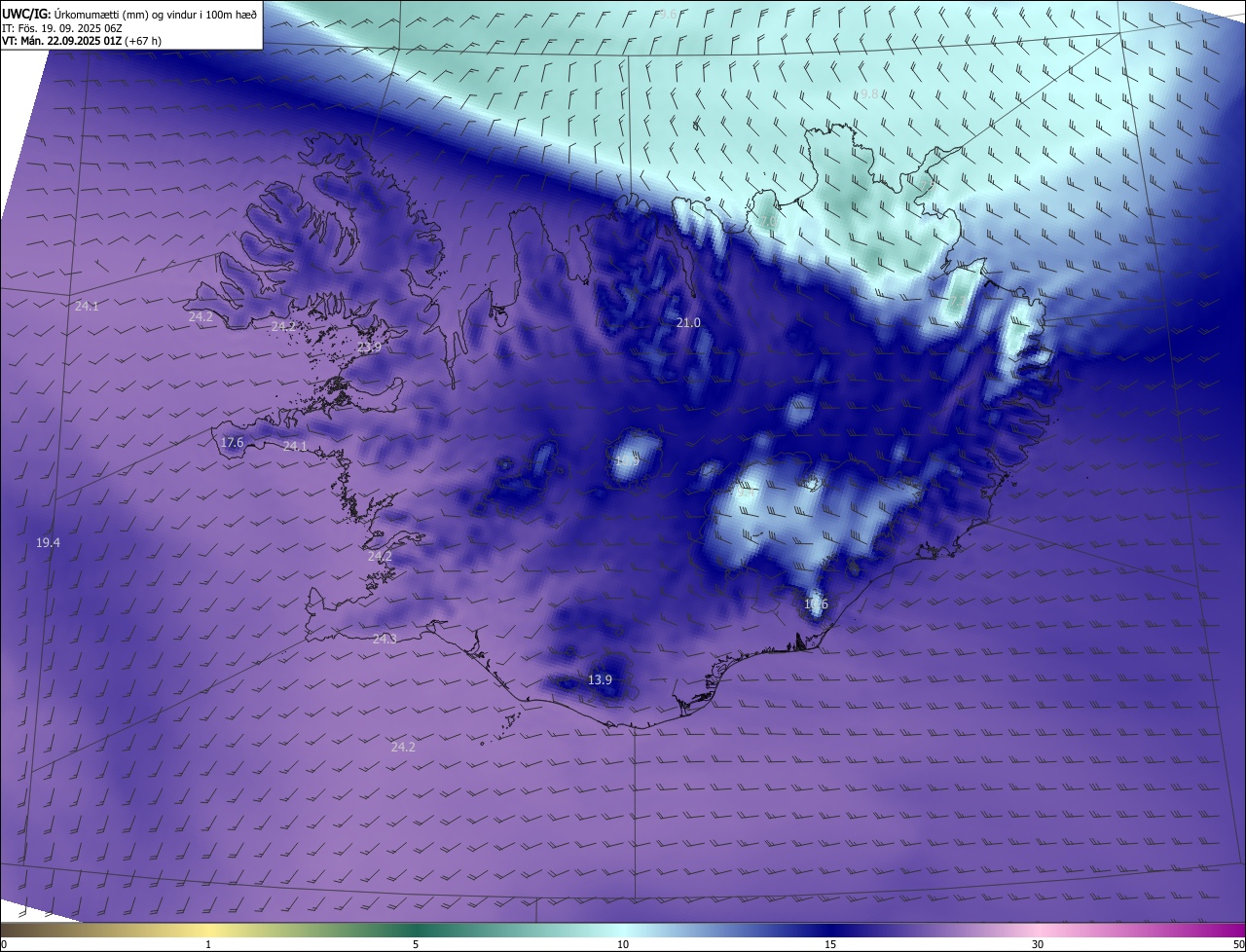
Task: Click the 9.8 value label on the map
Action: coord(868,93)
